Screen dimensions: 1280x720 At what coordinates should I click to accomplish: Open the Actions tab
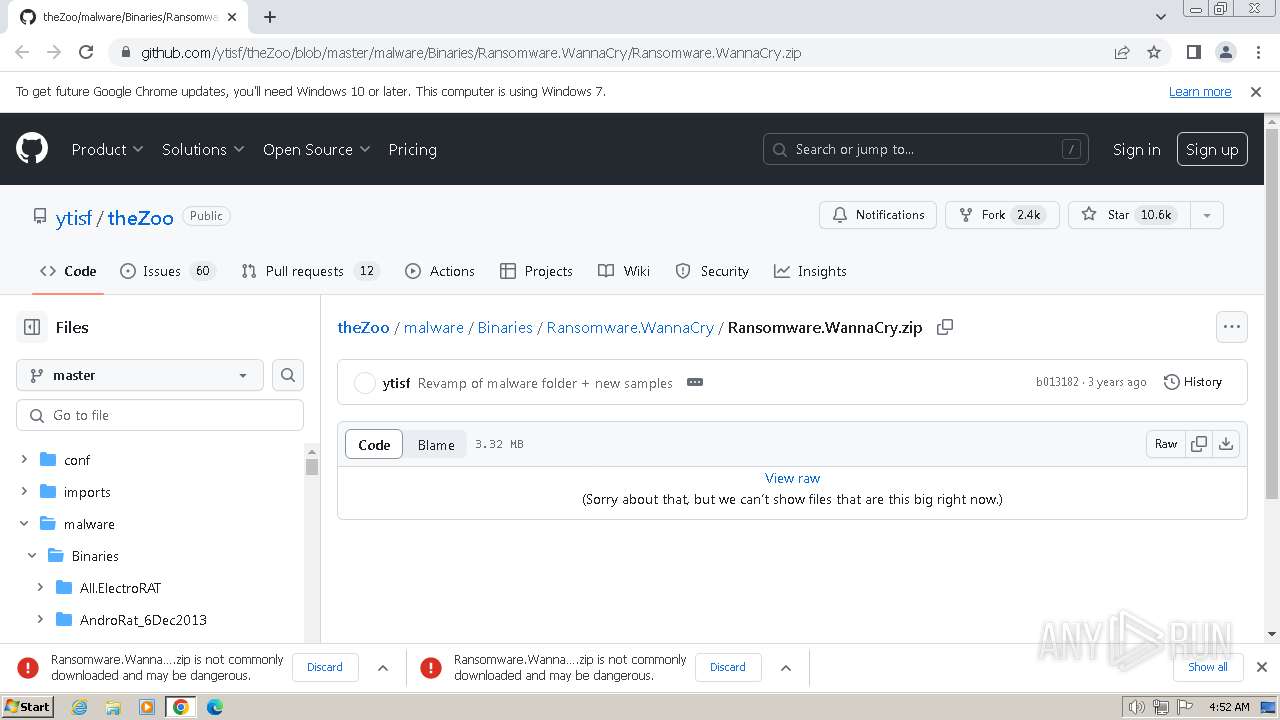pos(440,271)
